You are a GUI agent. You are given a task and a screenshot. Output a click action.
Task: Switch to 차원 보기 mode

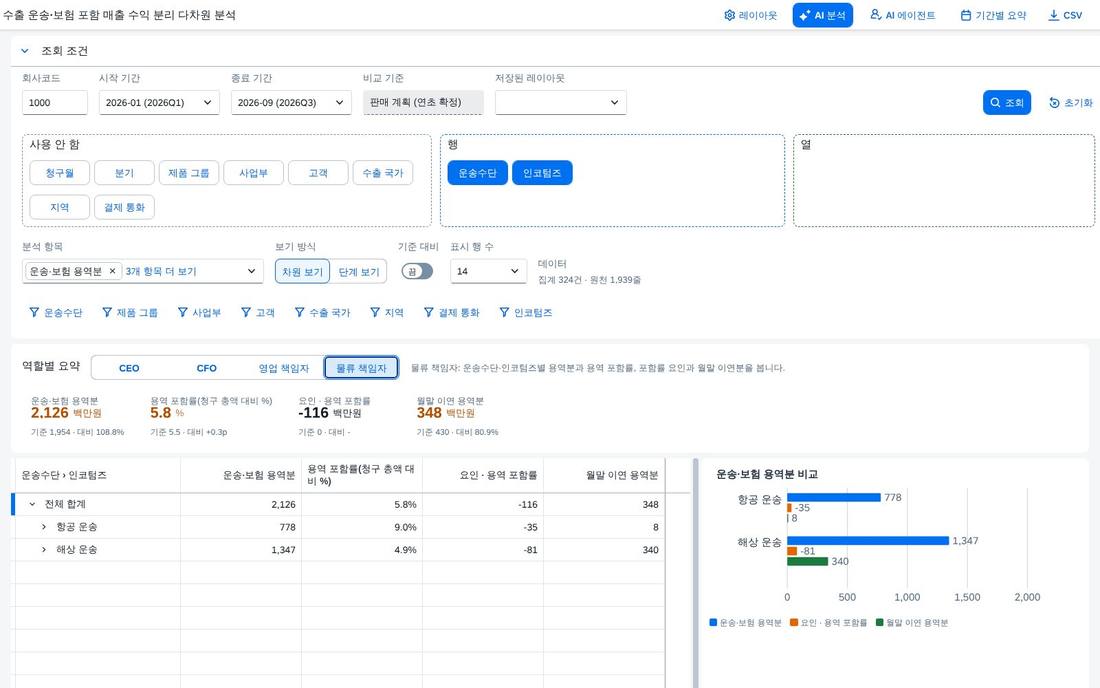302,271
